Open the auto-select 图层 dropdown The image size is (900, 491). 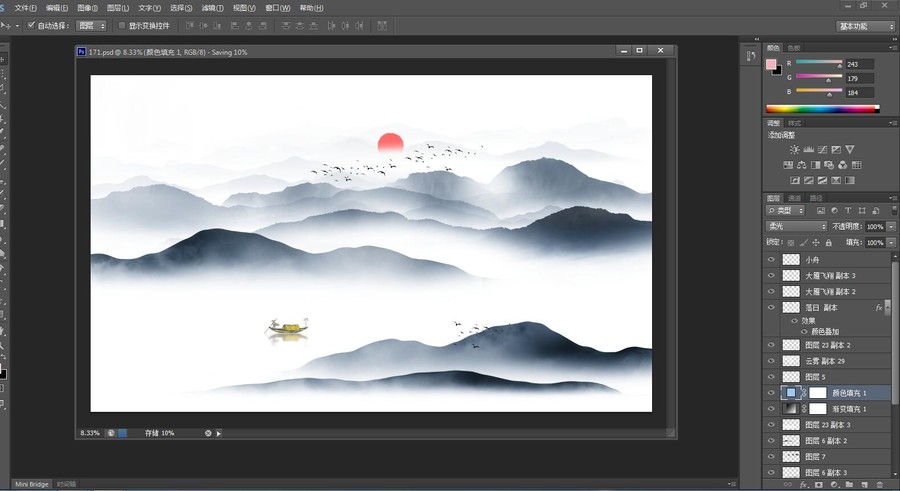point(92,25)
